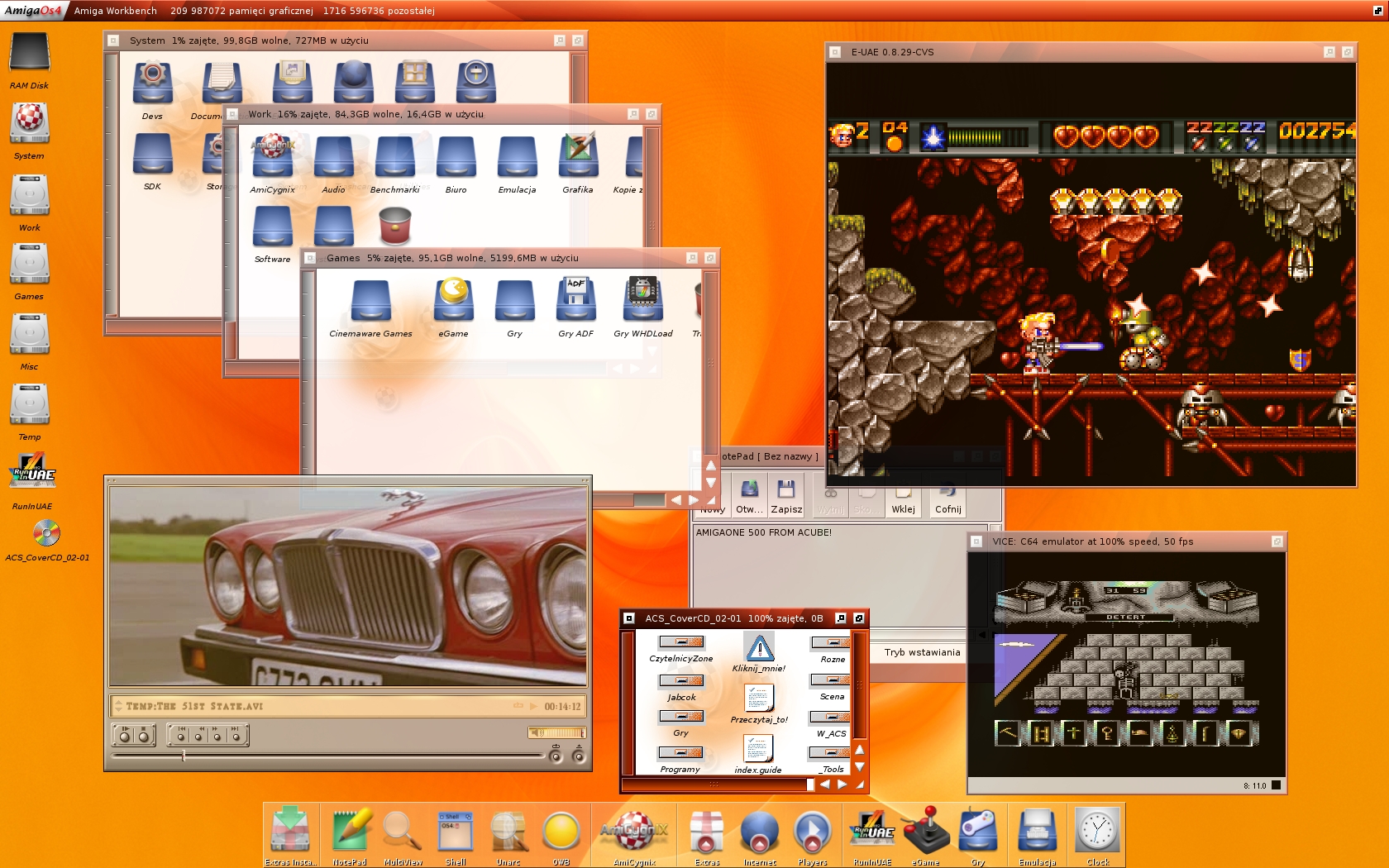
Task: Launch MultiView from the dock
Action: 403,831
